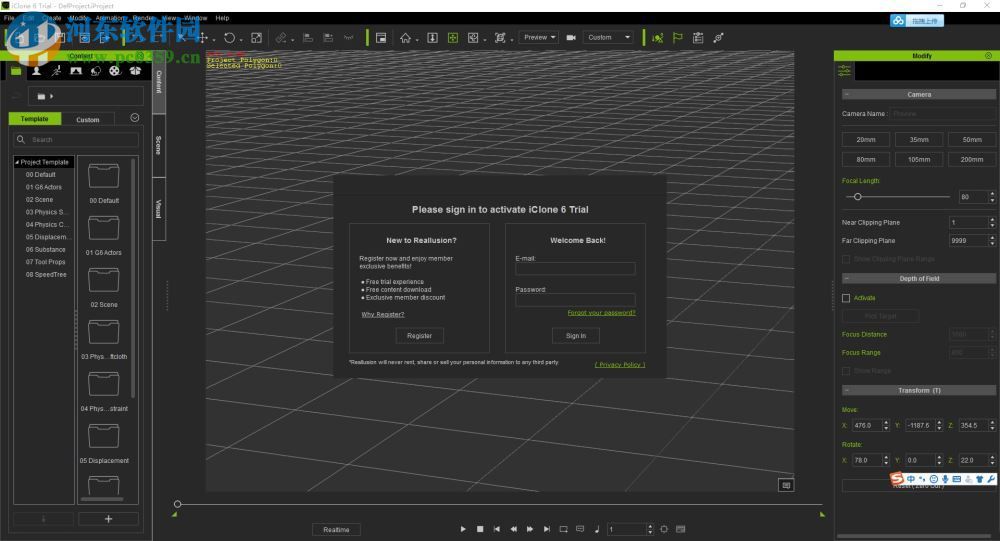Screen dimensions: 1000x541
Task: Open the timeline settings gear icon
Action: 664,529
